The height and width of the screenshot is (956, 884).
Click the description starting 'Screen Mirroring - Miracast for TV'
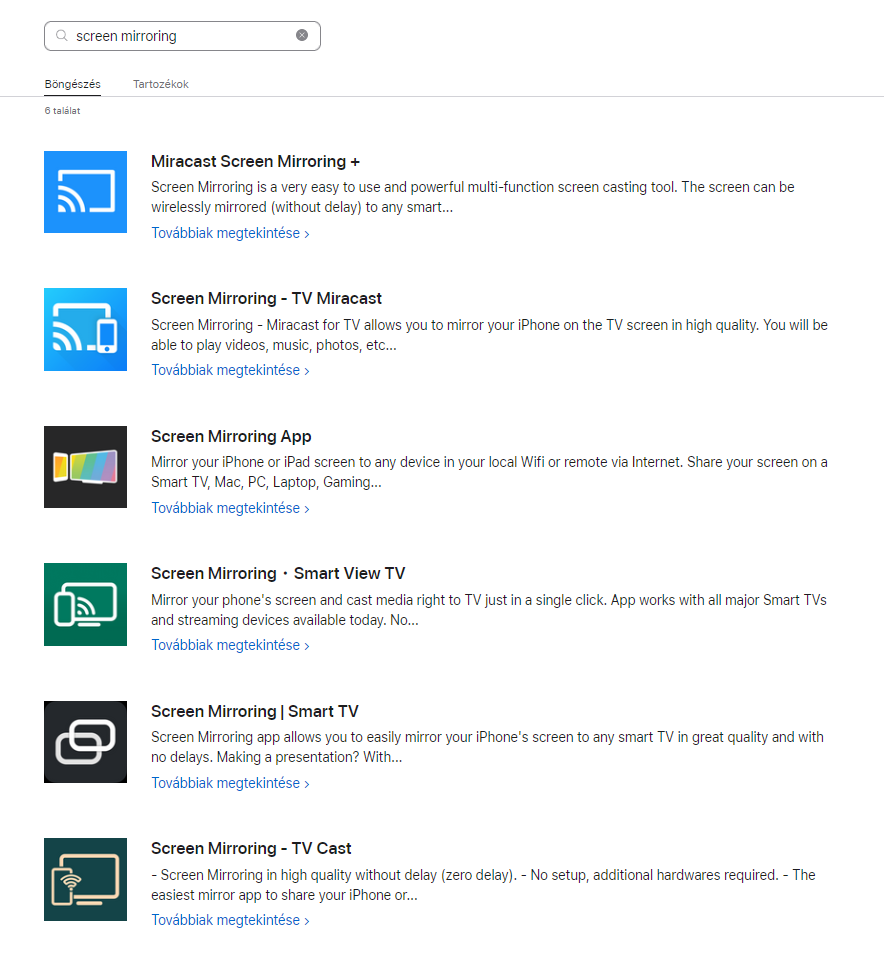pos(490,335)
